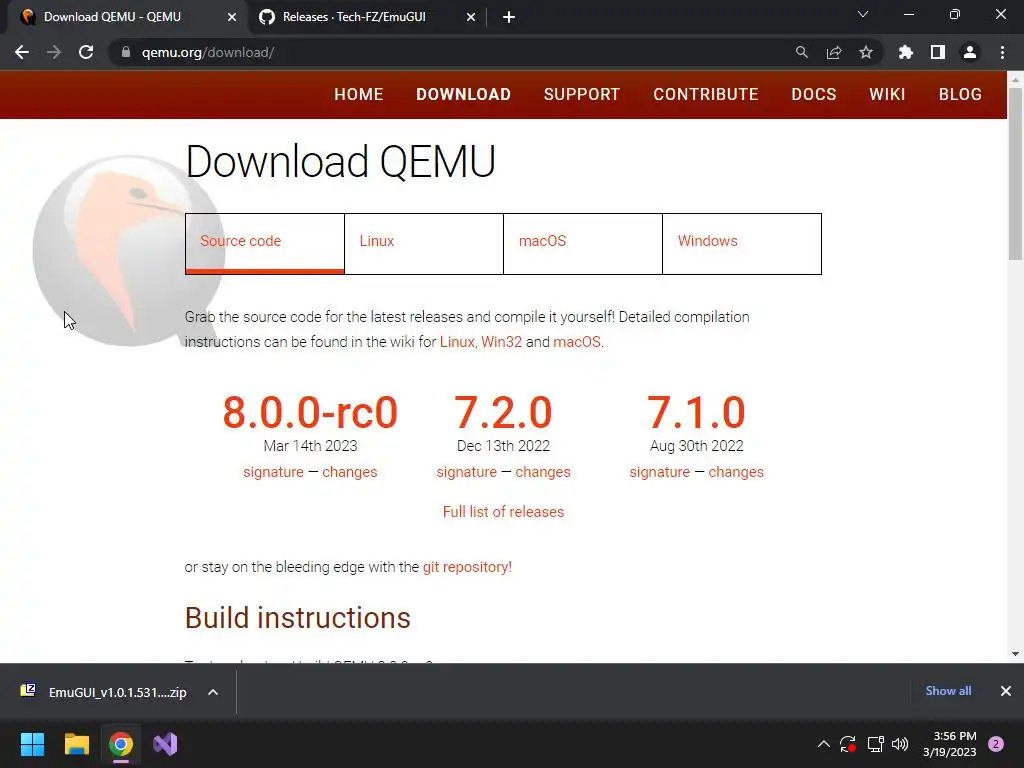Viewport: 1024px width, 768px height.
Task: Open the Win32 wiki compilation link
Action: coord(502,342)
